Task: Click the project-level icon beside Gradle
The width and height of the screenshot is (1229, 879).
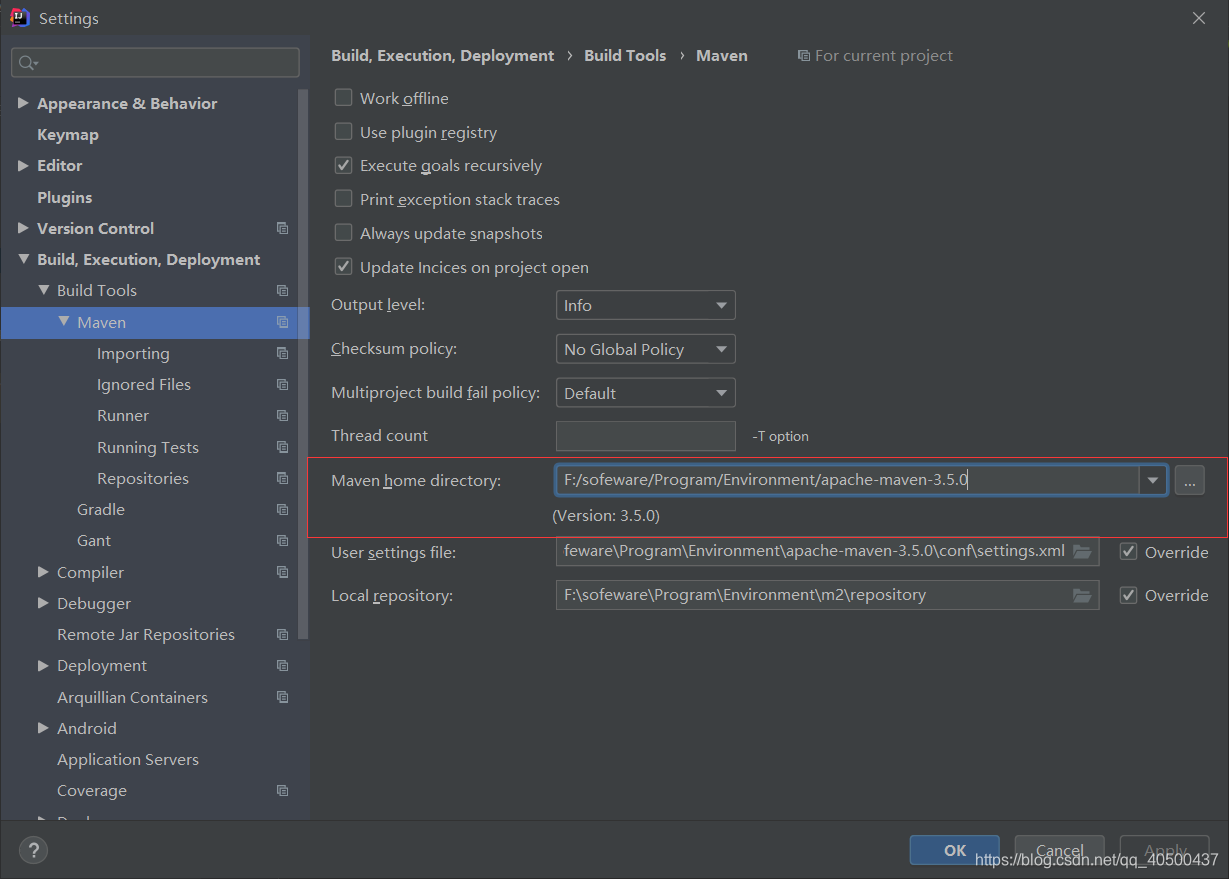Action: (x=282, y=509)
